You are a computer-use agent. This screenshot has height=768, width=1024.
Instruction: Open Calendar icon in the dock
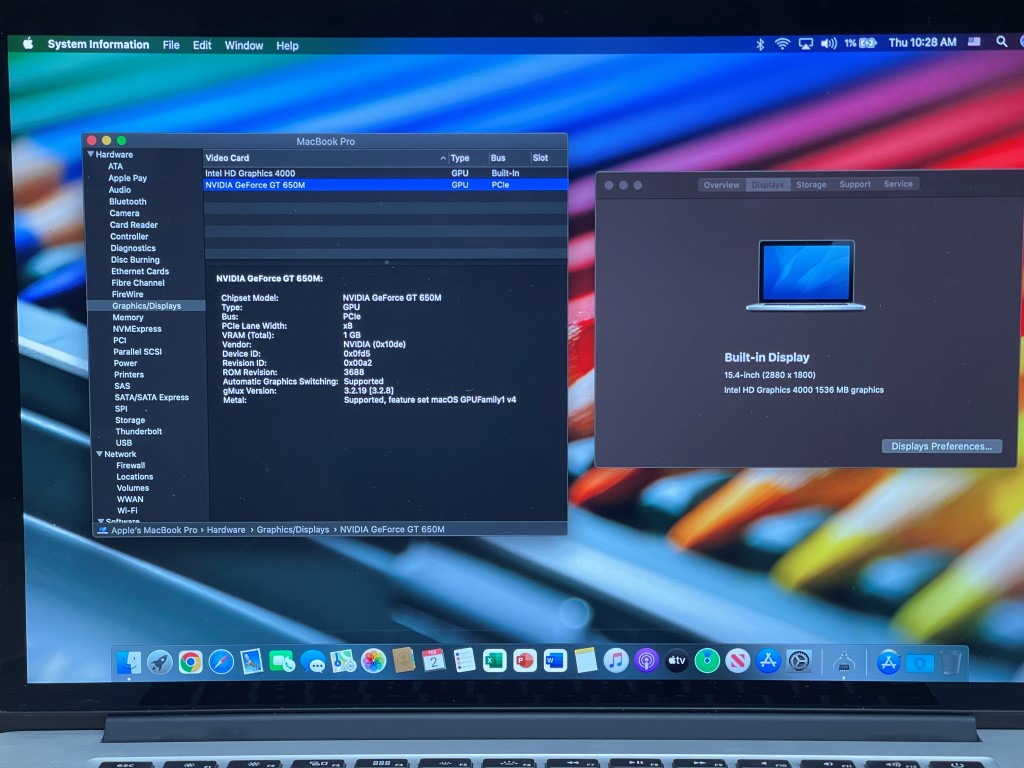pyautogui.click(x=434, y=661)
